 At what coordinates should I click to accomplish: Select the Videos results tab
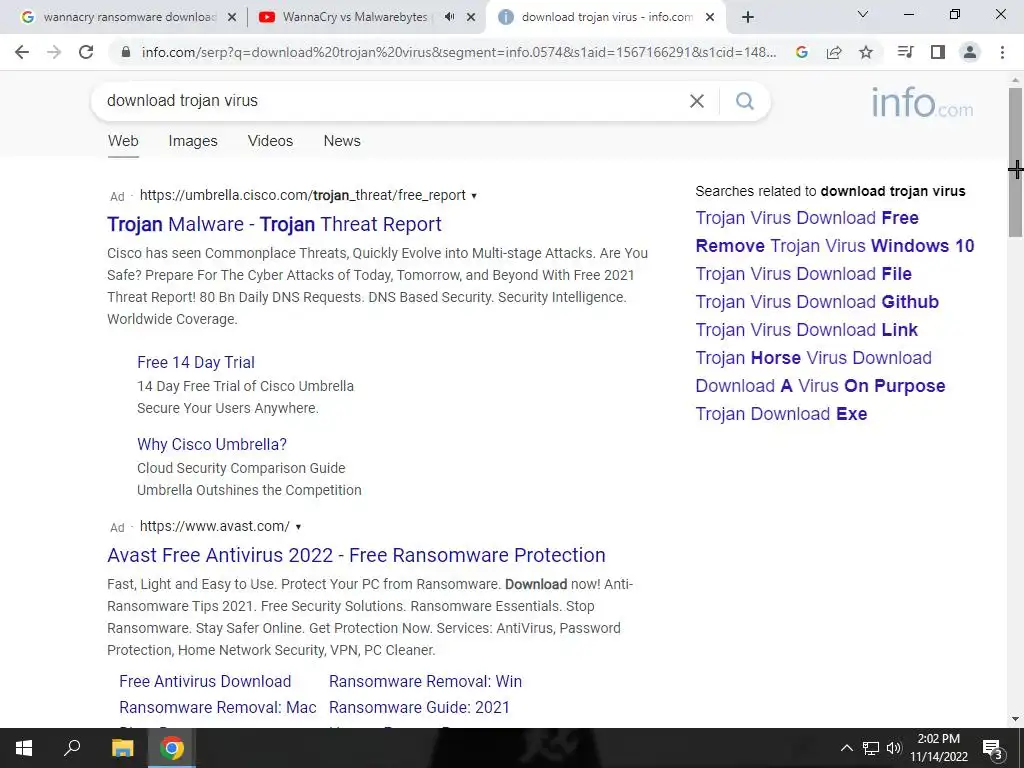tap(270, 140)
